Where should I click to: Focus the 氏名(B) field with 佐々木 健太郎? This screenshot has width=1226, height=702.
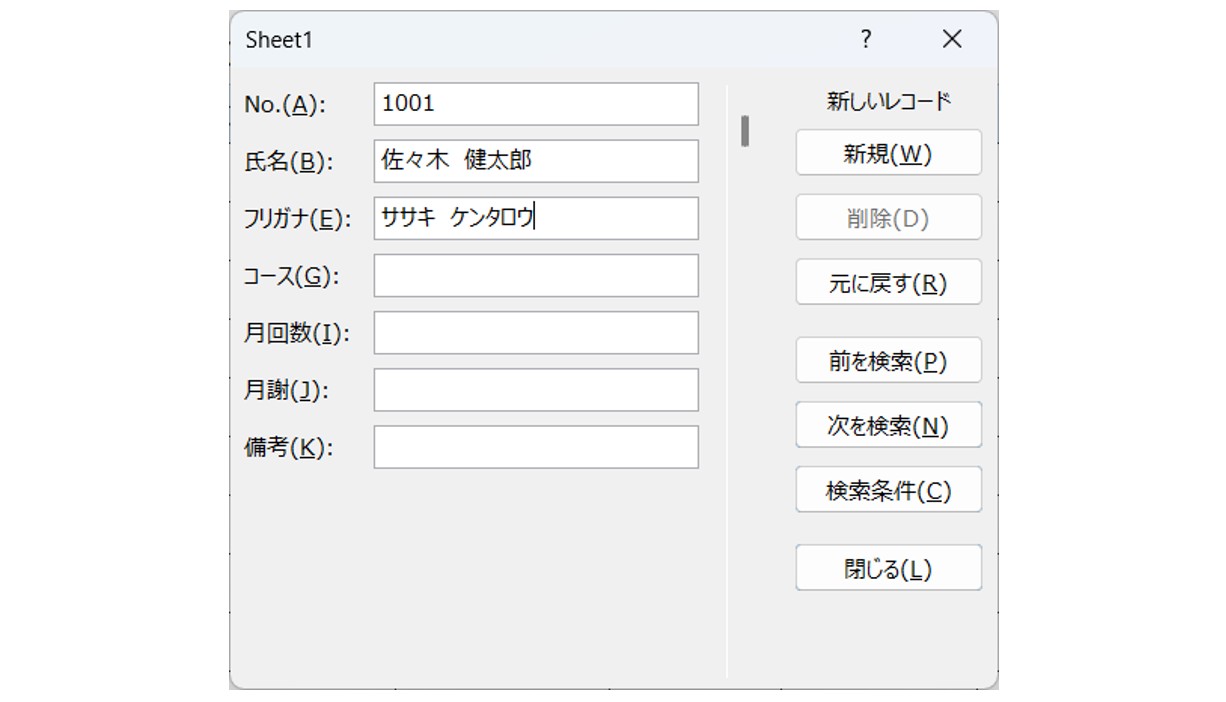536,161
